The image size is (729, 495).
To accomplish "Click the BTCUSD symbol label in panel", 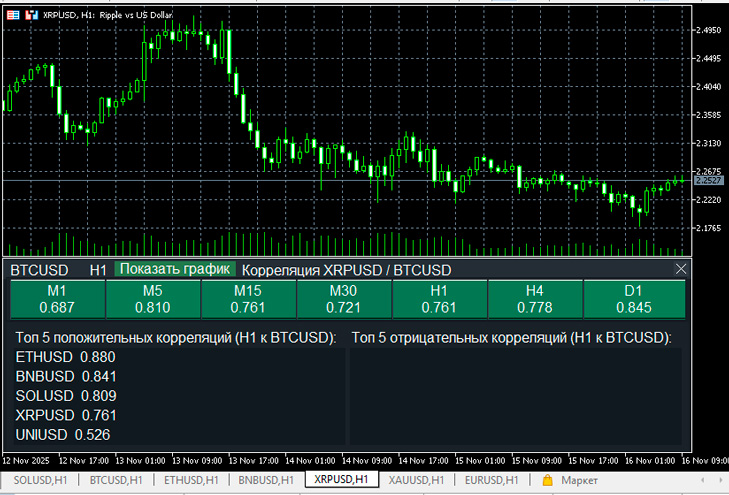I will 39,270.
